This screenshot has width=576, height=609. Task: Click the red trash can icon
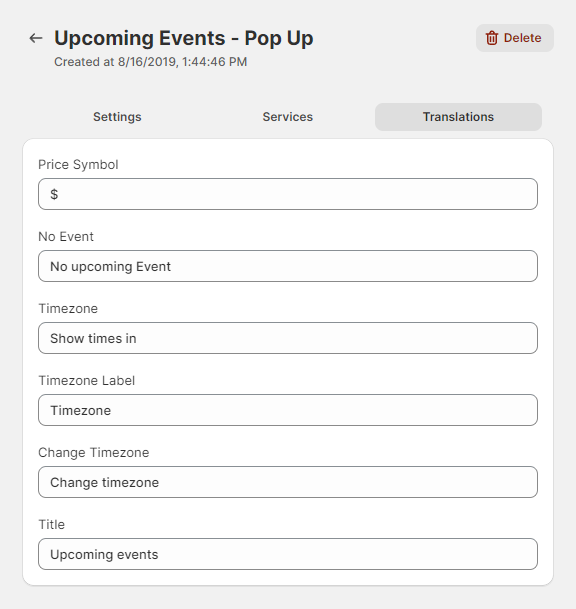[492, 38]
